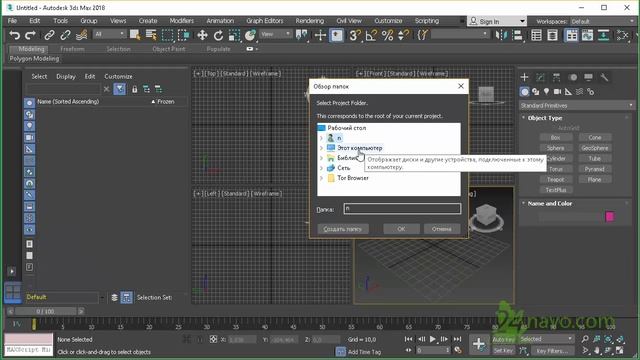Select the Bind to Space Warp tool
The height and width of the screenshot is (360, 640).
click(82, 35)
